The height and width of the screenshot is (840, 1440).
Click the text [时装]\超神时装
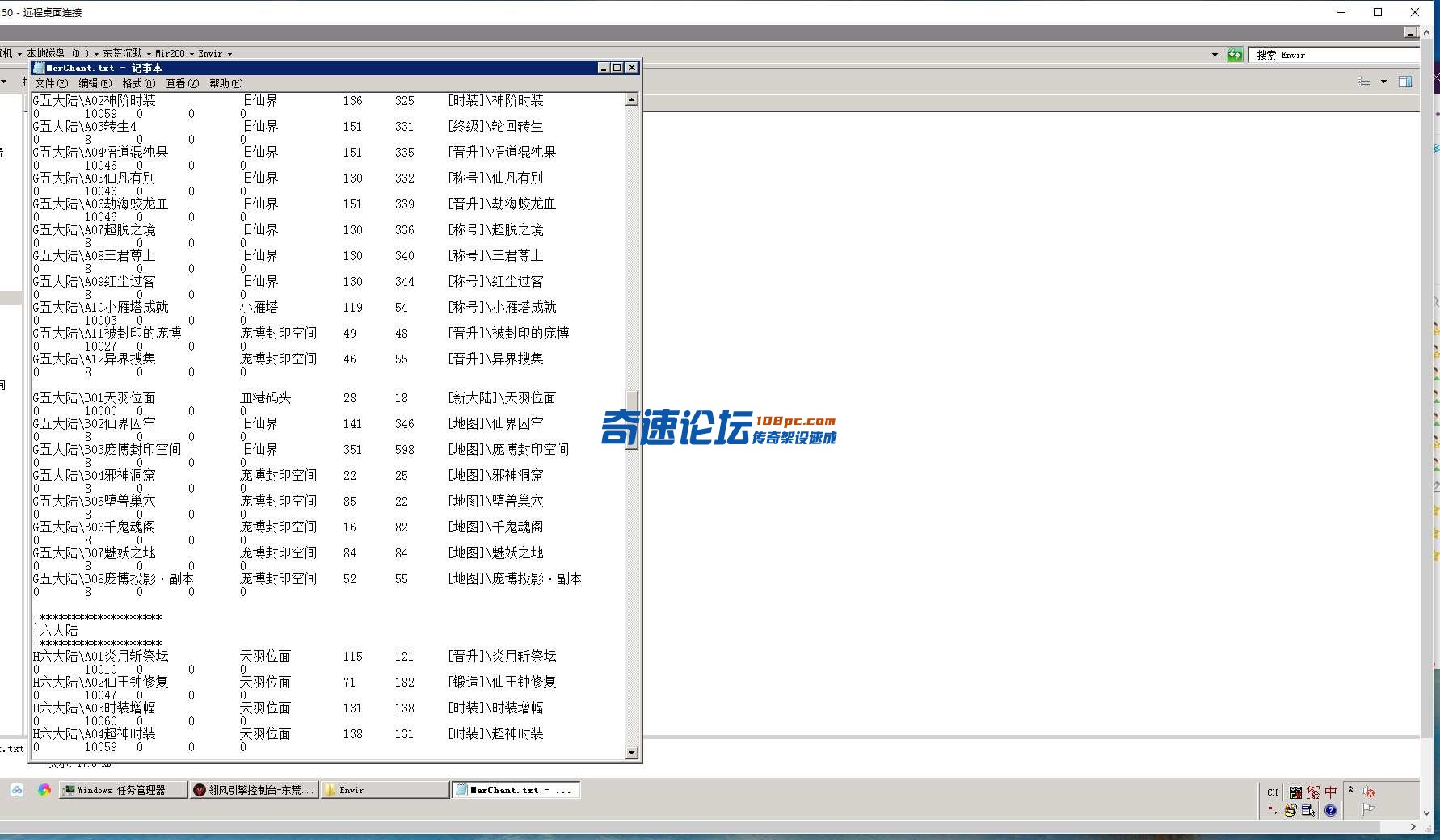495,734
